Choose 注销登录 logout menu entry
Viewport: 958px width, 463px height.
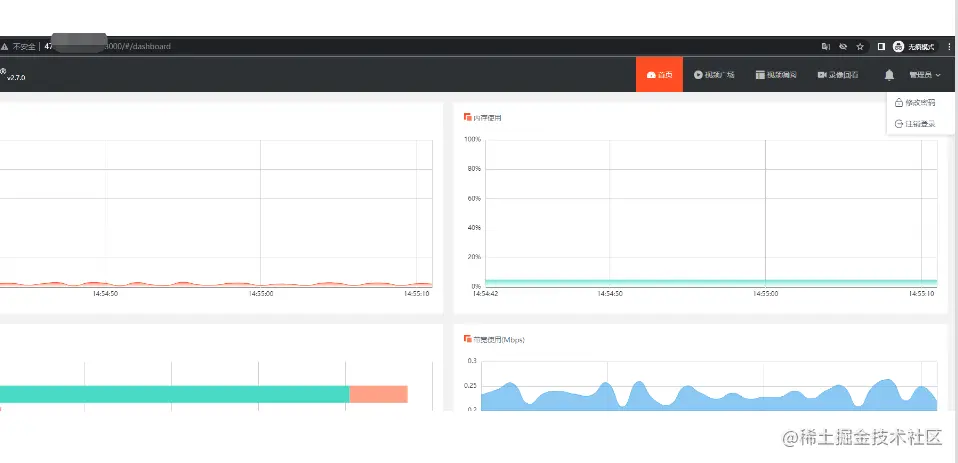(x=915, y=123)
